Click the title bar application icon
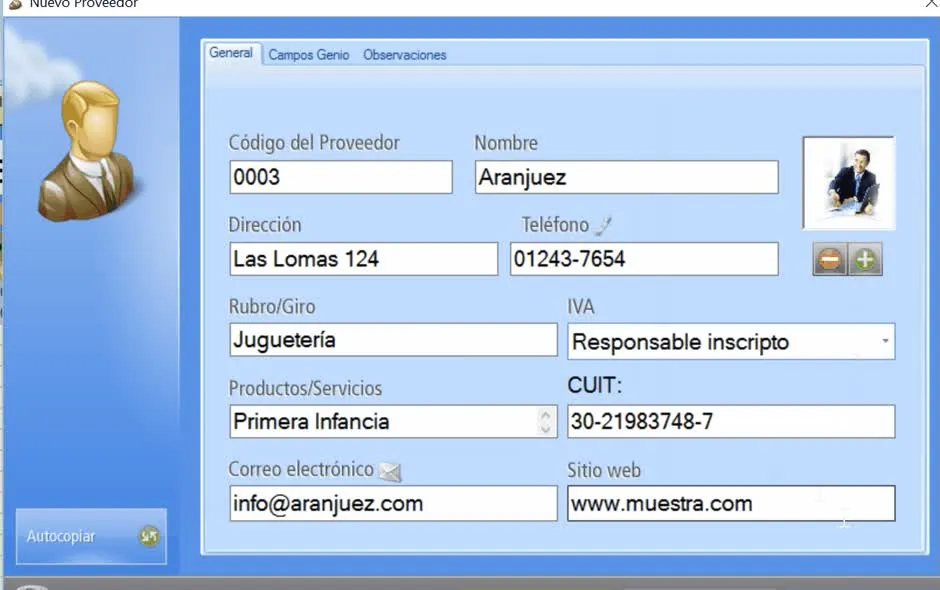Viewport: 940px width, 590px height. [x=16, y=4]
